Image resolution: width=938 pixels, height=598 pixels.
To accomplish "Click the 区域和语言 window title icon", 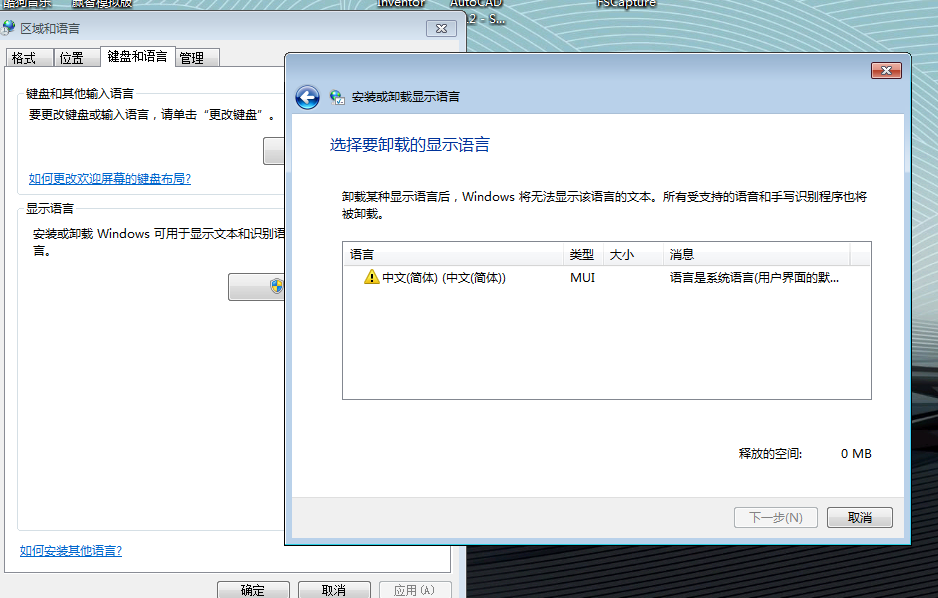I will pyautogui.click(x=9, y=27).
